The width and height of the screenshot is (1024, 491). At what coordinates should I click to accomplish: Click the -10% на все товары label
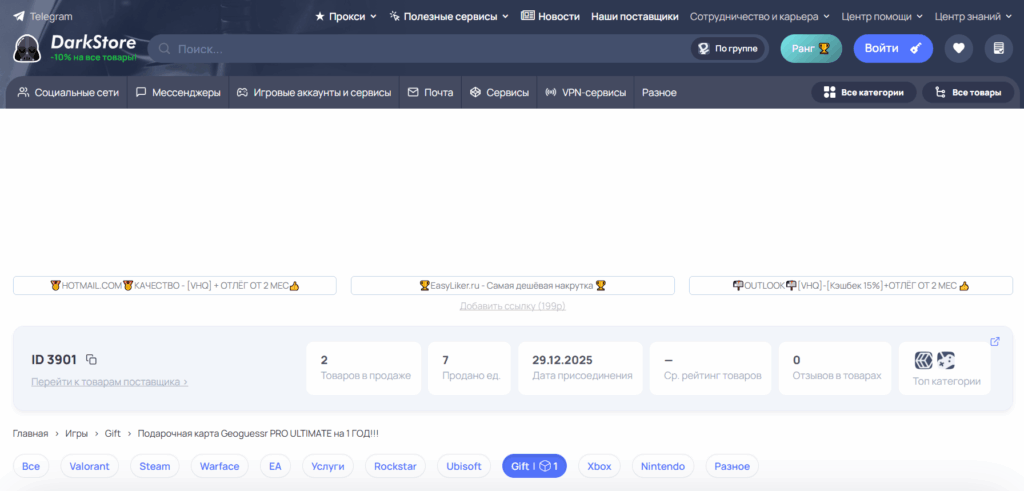click(93, 57)
